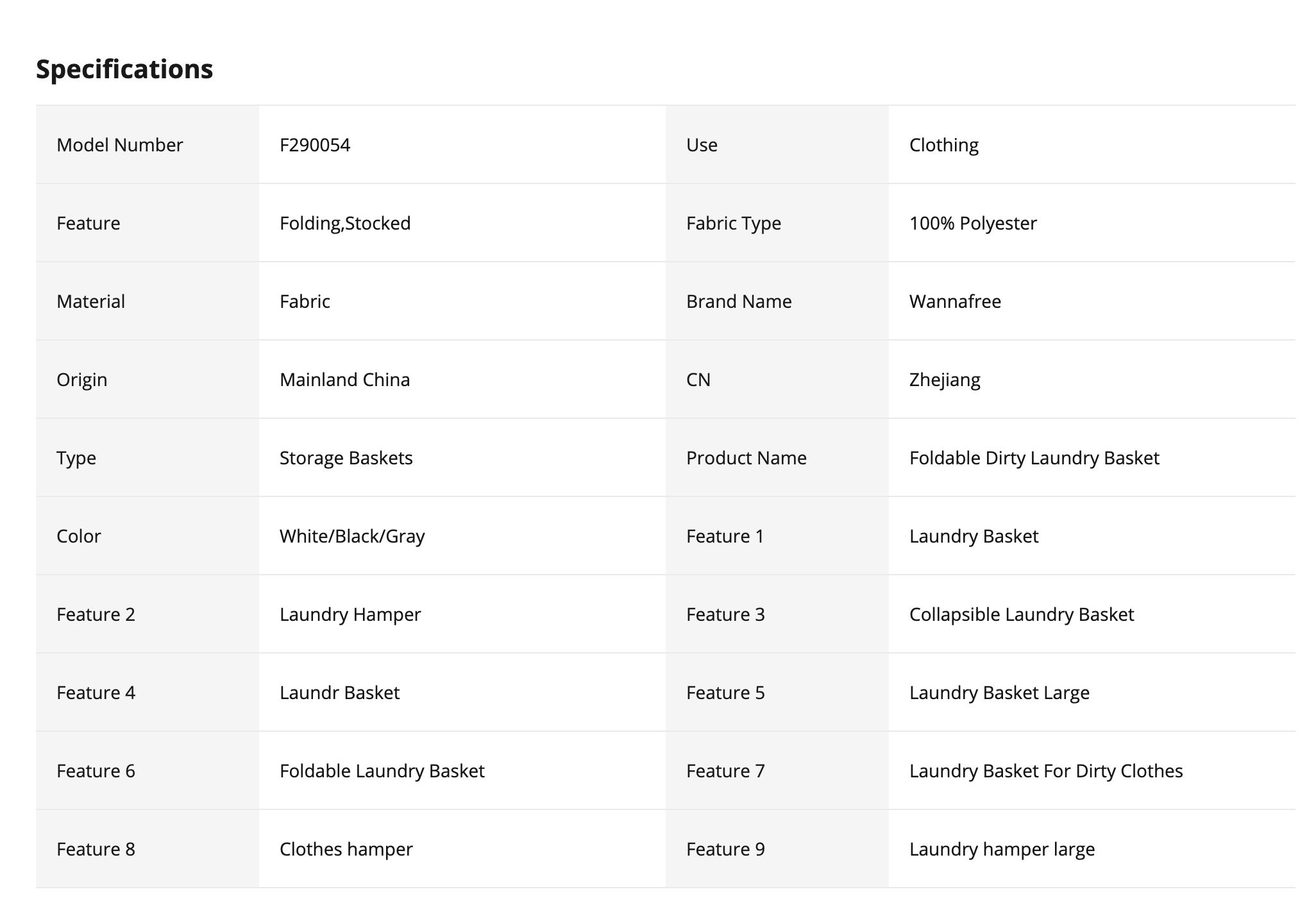The image size is (1316, 921).
Task: Click the Collapsible Laundry Basket value
Action: click(x=1021, y=614)
